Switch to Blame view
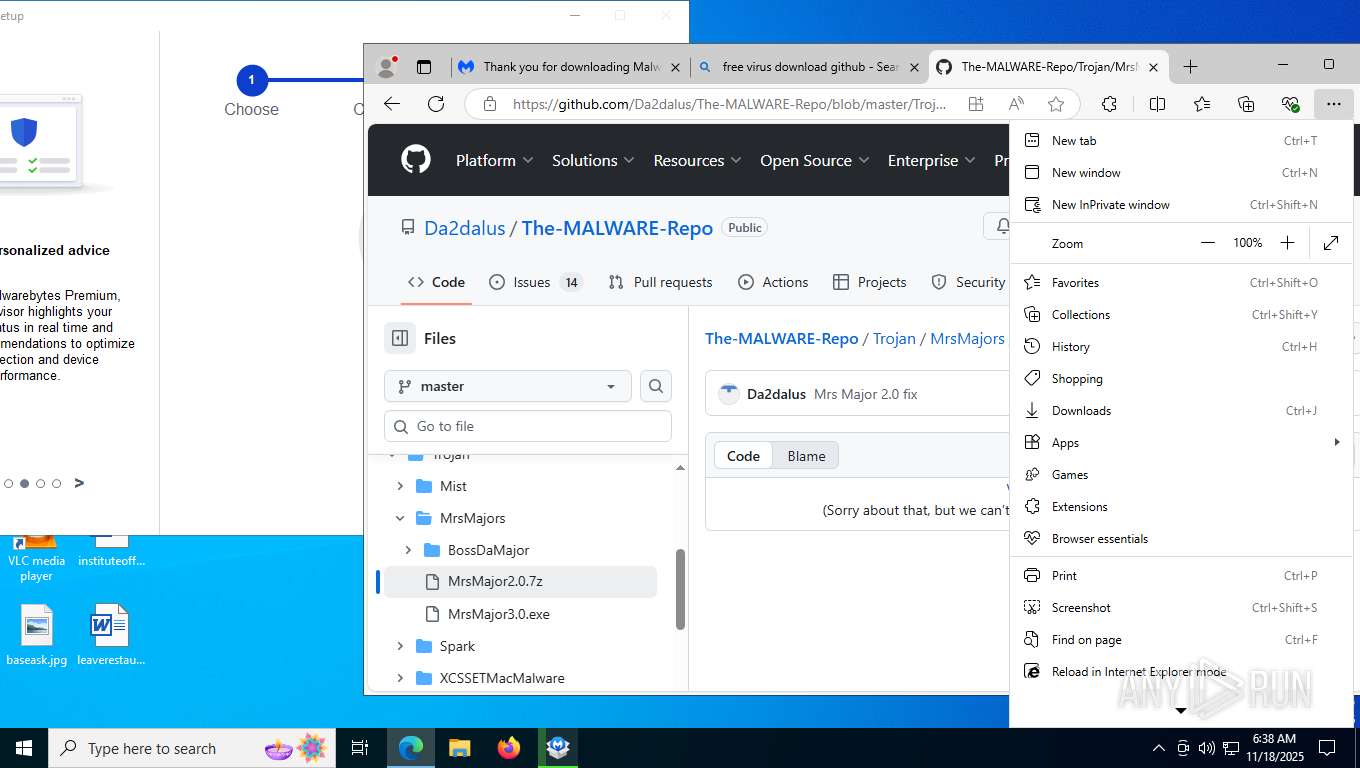This screenshot has height=768, width=1360. click(x=806, y=456)
